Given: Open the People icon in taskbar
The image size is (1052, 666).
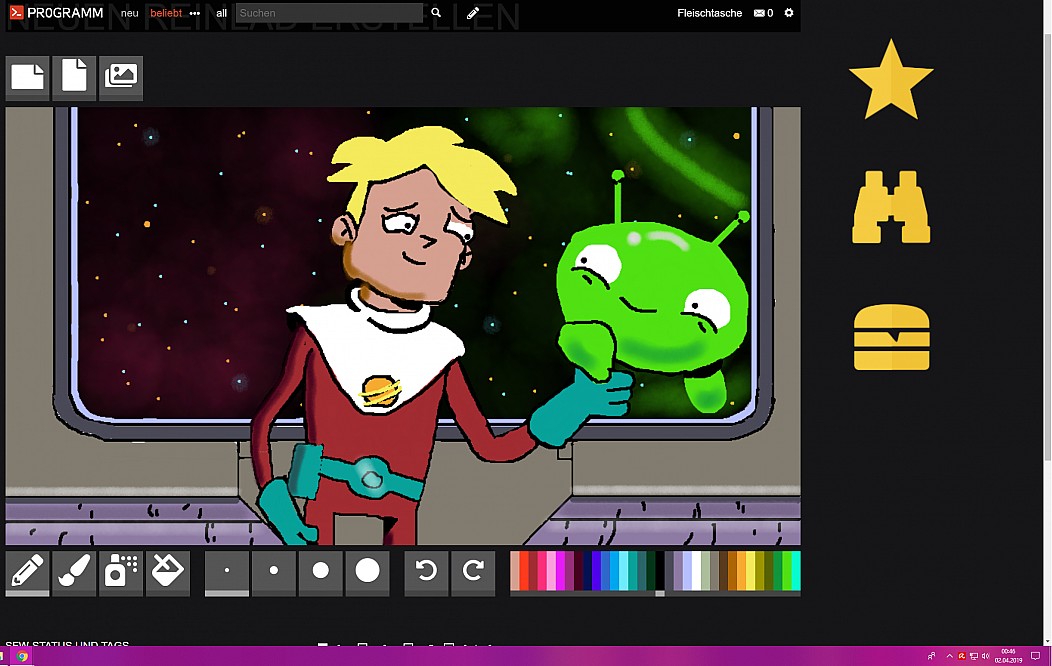Looking at the screenshot, I should [931, 657].
